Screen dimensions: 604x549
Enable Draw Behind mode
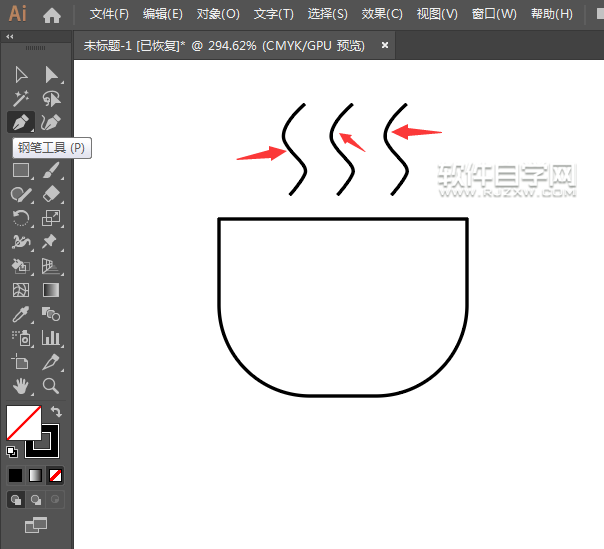point(36,499)
